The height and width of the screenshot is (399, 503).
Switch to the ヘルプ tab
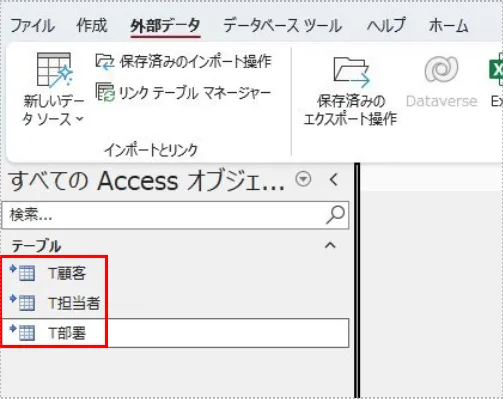pos(386,25)
